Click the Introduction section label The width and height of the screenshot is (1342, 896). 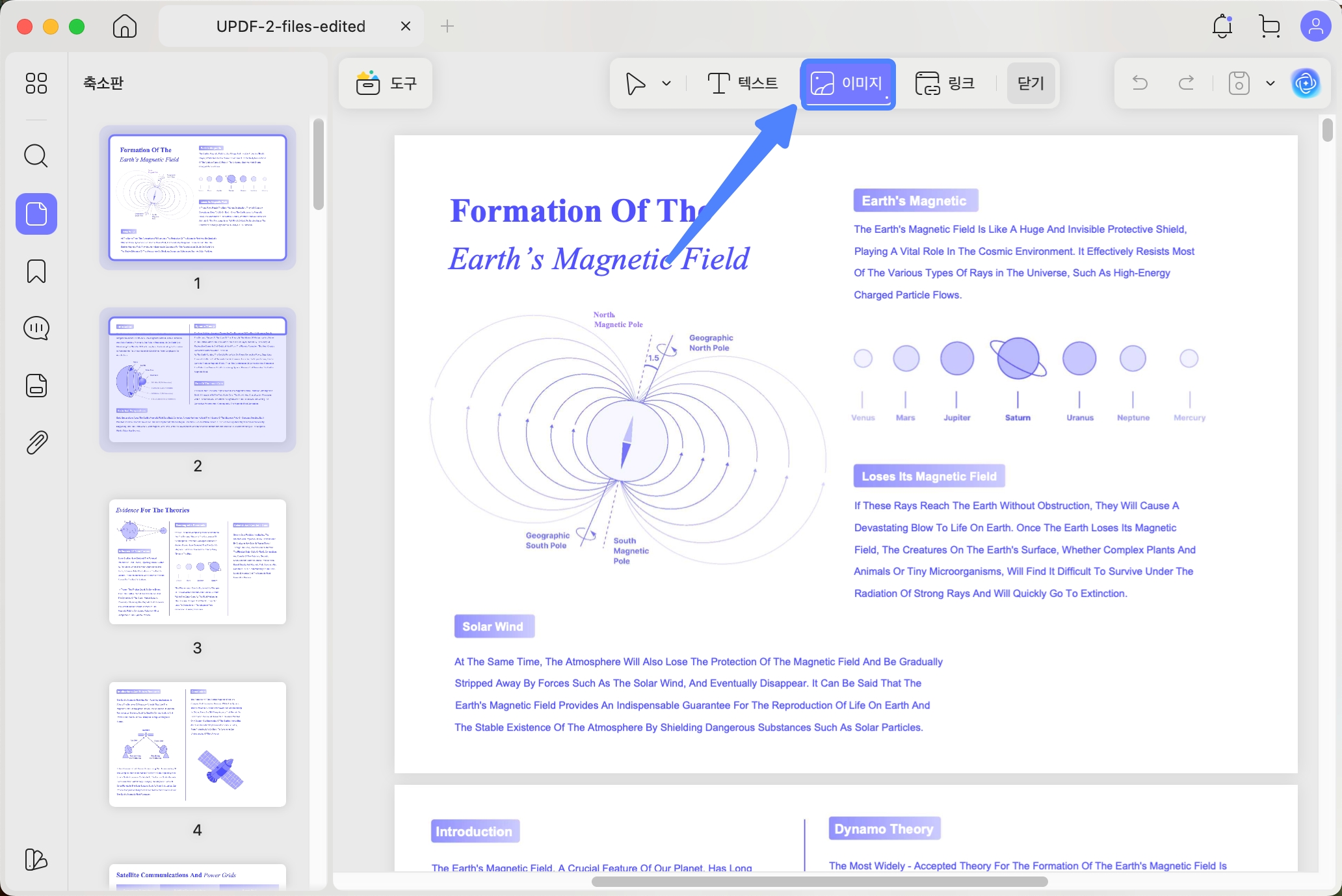coord(475,831)
